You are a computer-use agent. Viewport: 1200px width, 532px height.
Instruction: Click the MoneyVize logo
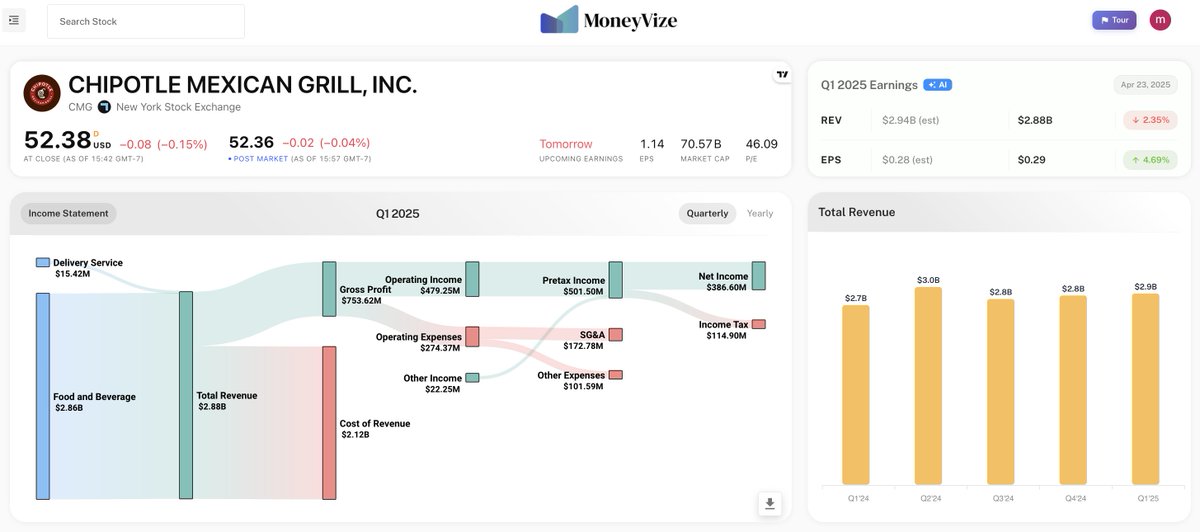click(x=608, y=20)
